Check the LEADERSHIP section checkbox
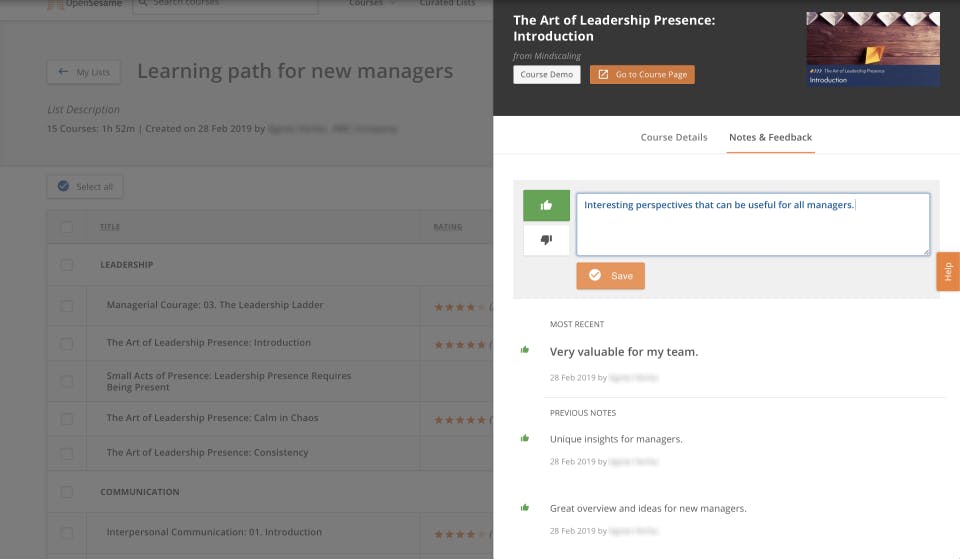 [67, 265]
